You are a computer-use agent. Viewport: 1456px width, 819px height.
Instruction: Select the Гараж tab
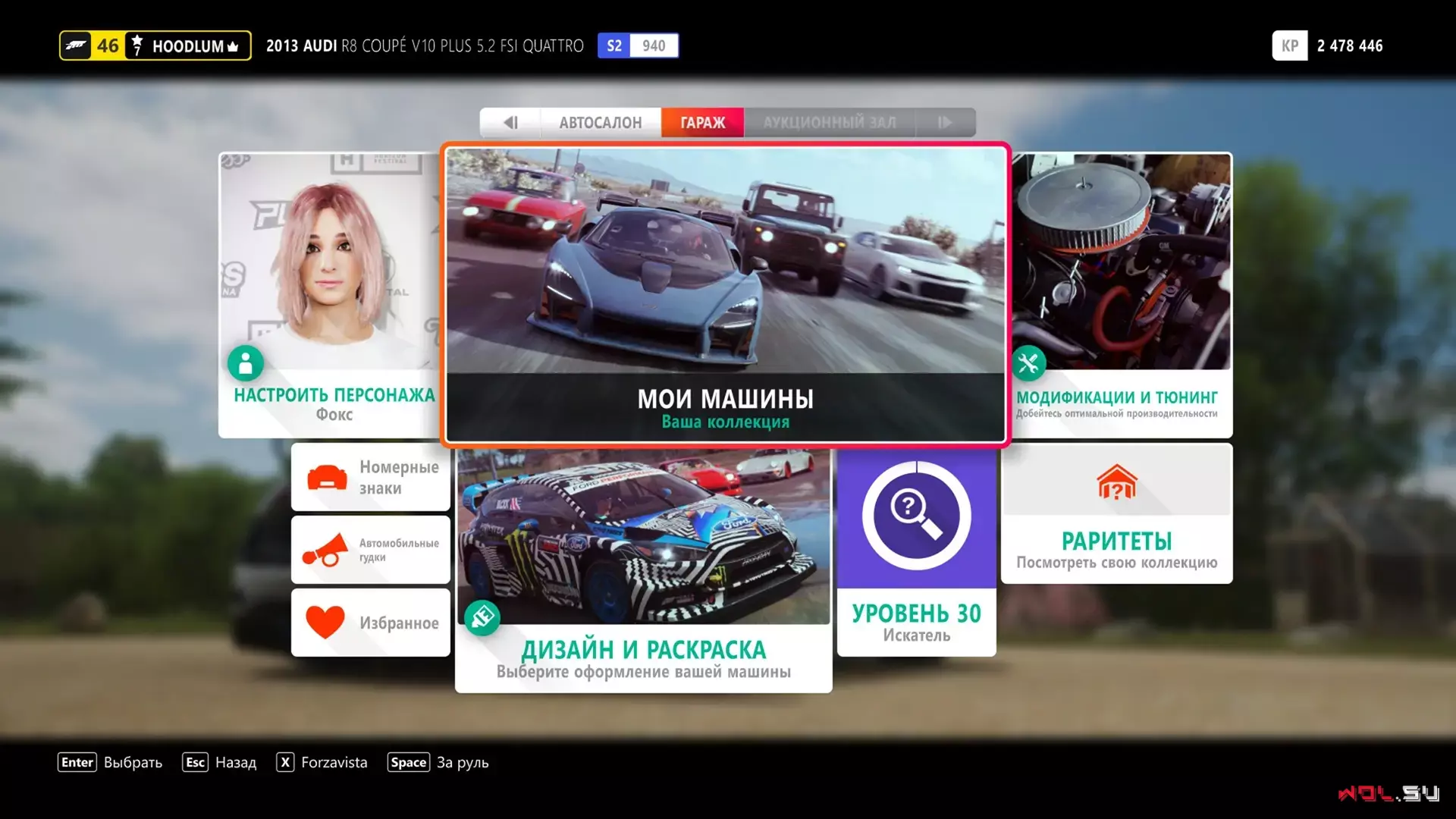click(x=703, y=122)
